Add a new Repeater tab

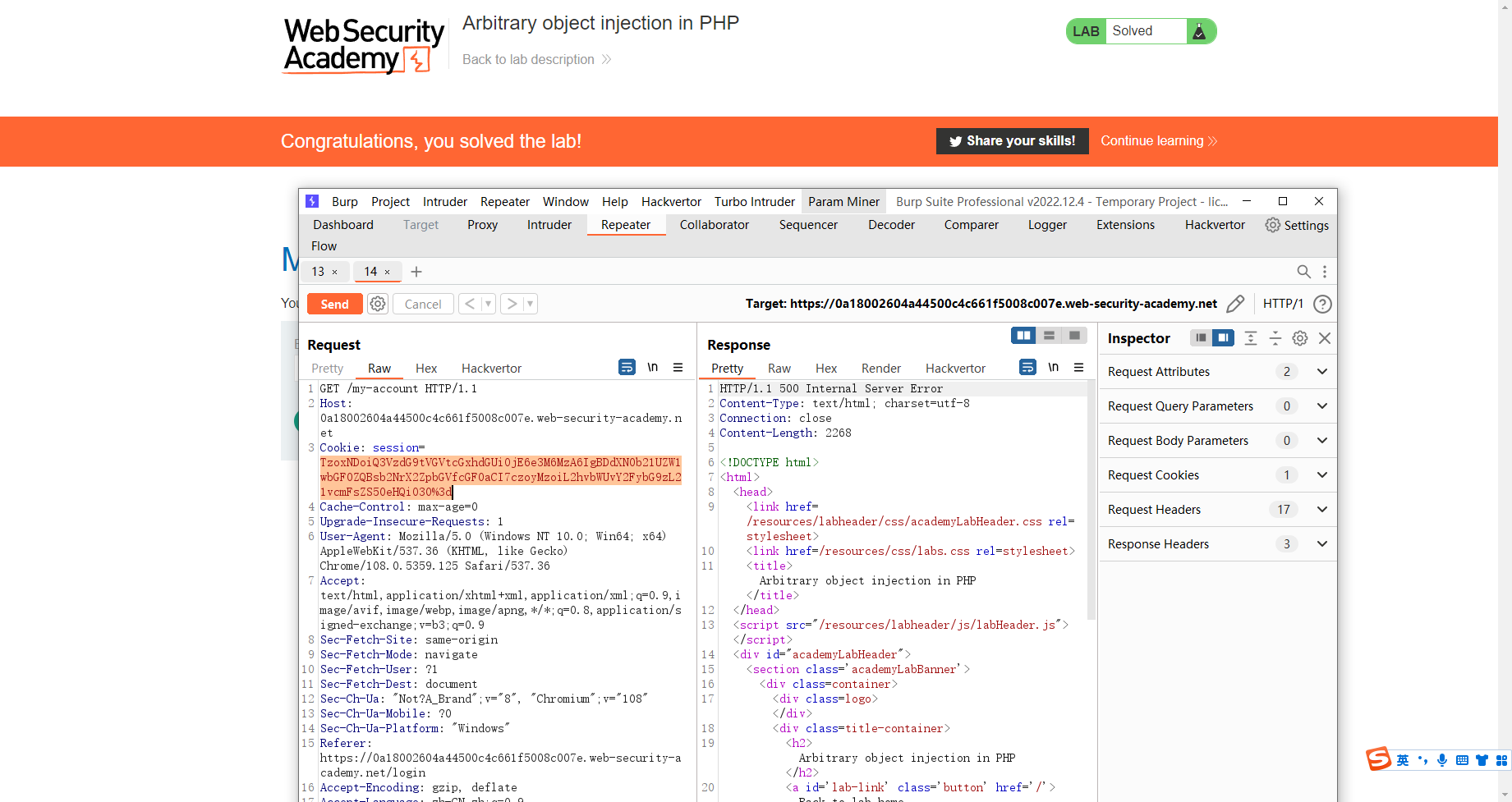point(416,272)
